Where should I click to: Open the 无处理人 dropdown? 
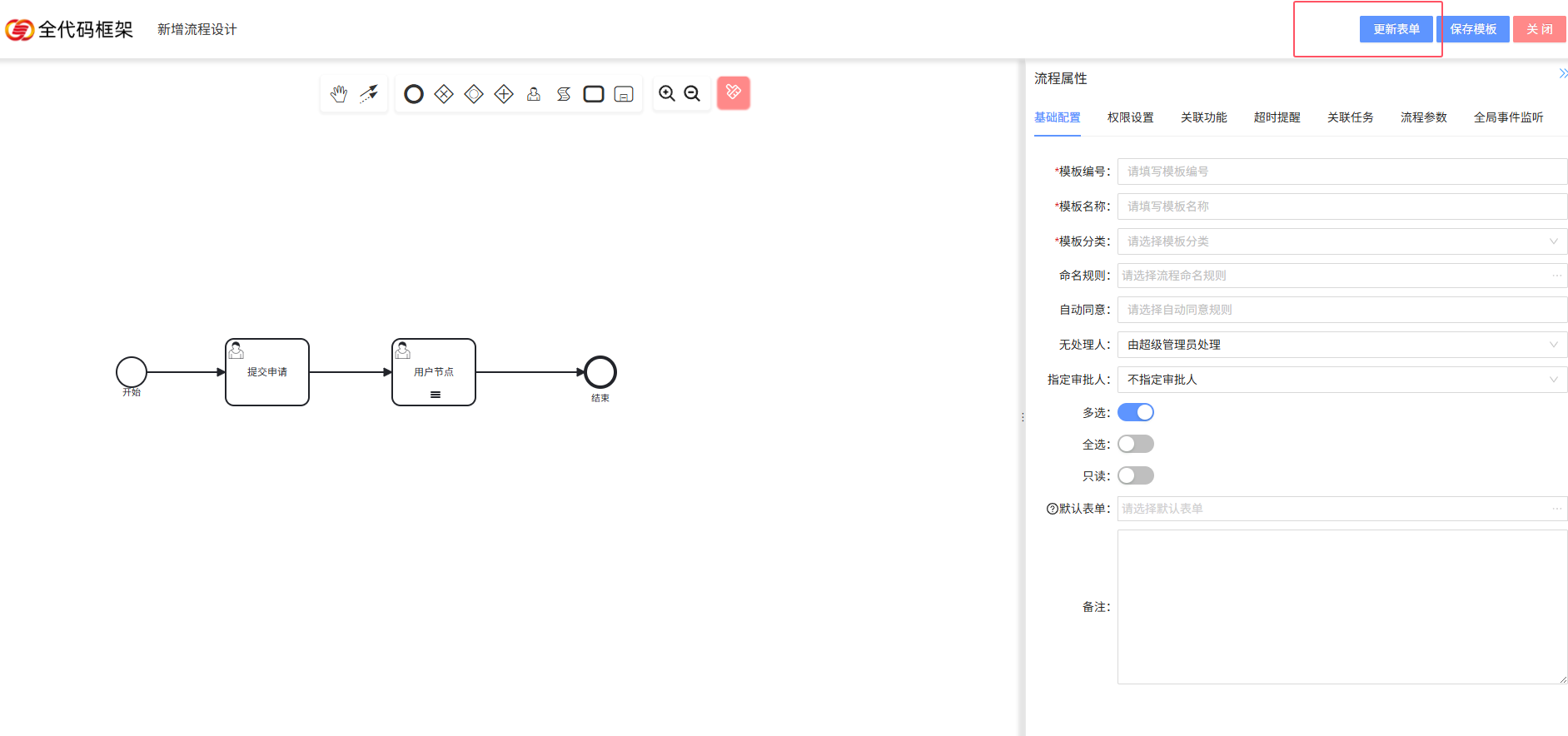coord(1341,345)
